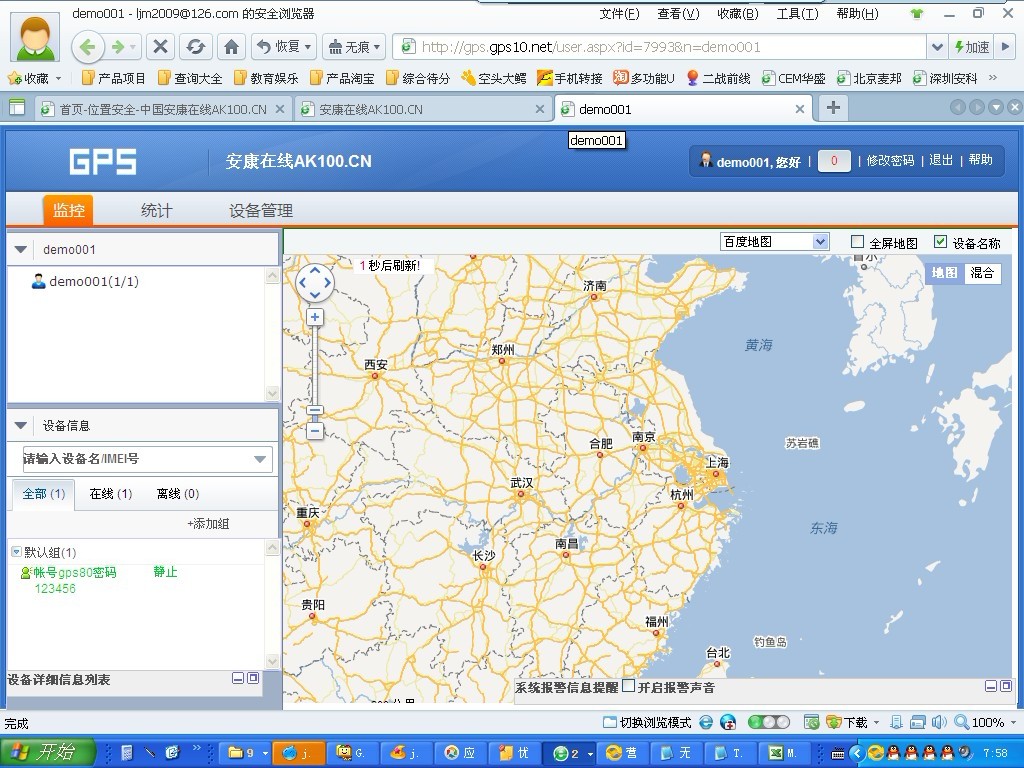1024x768 pixels.
Task: Open the 二战前线 bookmark
Action: click(x=718, y=78)
